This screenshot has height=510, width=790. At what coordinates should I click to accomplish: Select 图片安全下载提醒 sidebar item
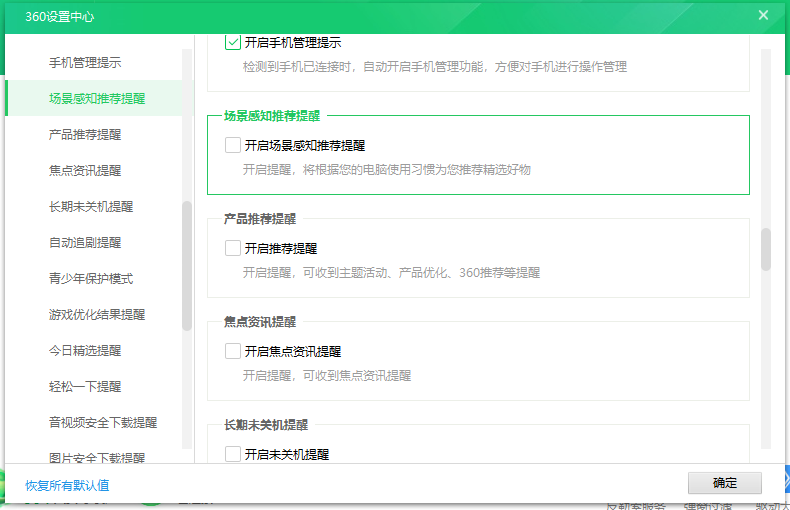tap(97, 458)
